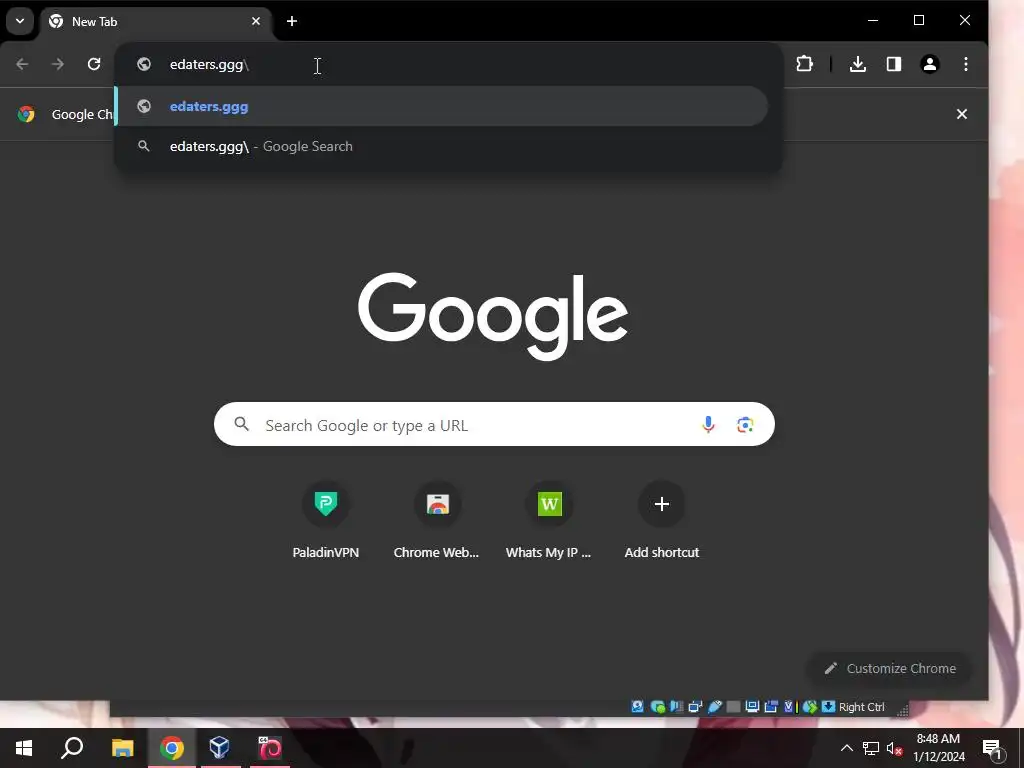Click VirtualBox network status icon
The width and height of the screenshot is (1024, 768).
click(695, 707)
